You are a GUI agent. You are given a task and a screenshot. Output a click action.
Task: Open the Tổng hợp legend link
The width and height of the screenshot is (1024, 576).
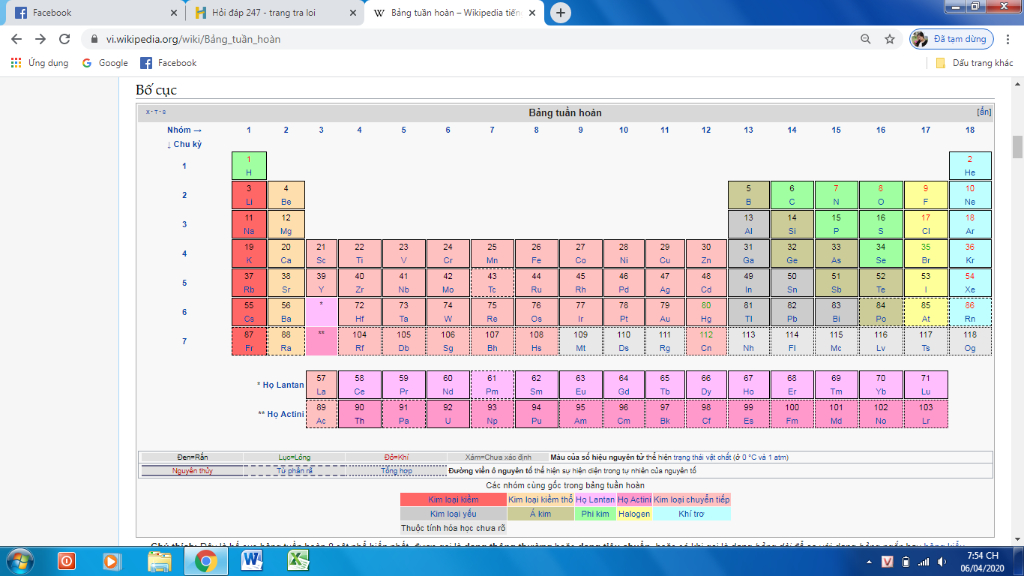pyautogui.click(x=396, y=470)
